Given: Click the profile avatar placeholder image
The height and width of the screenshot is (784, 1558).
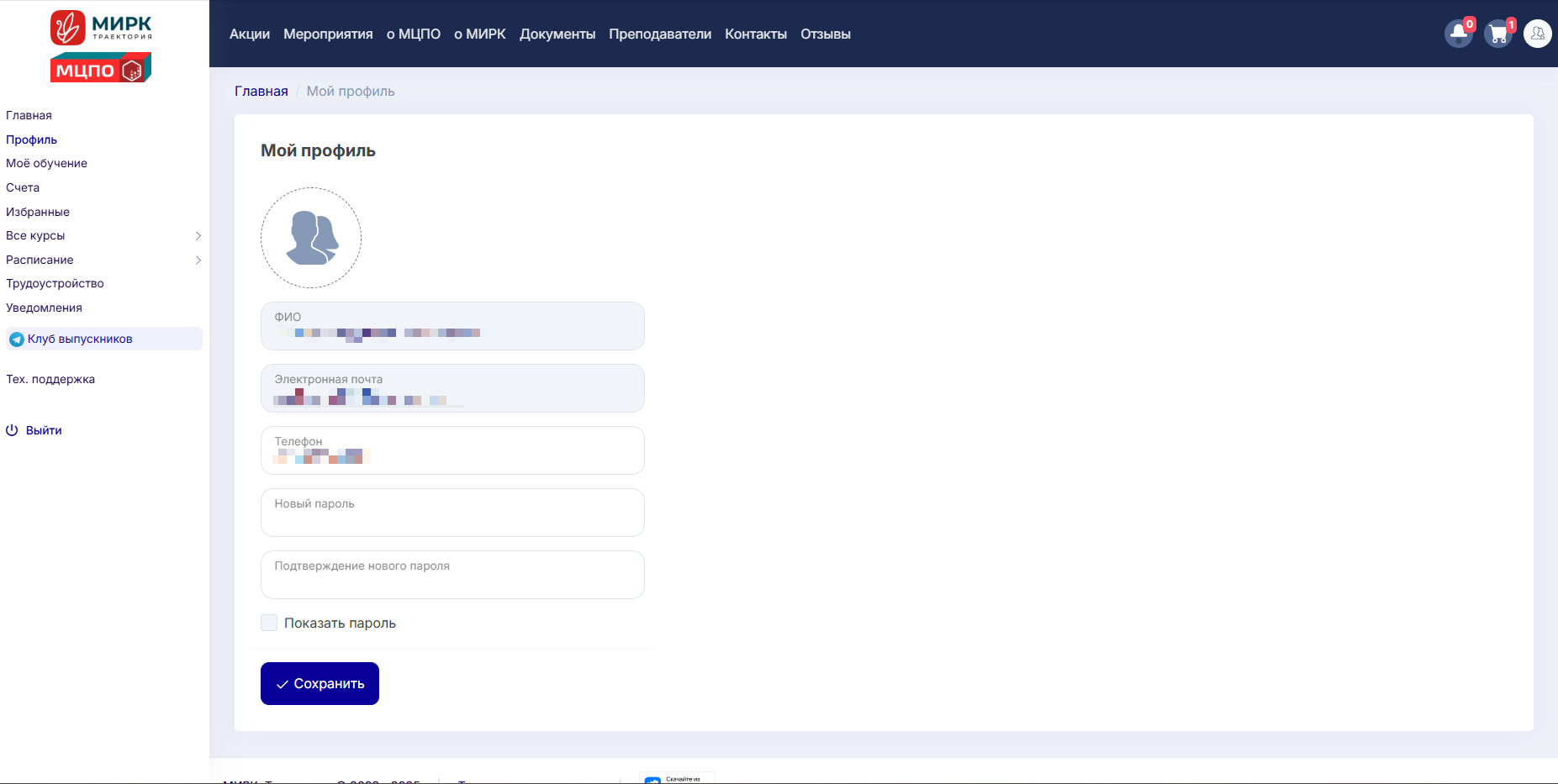Looking at the screenshot, I should point(311,238).
